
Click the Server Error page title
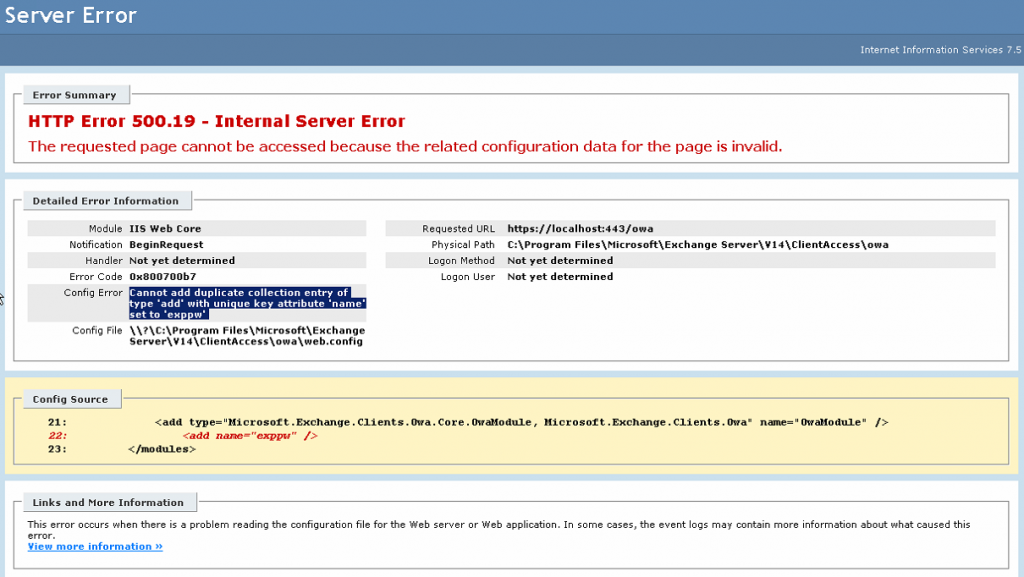pos(70,15)
